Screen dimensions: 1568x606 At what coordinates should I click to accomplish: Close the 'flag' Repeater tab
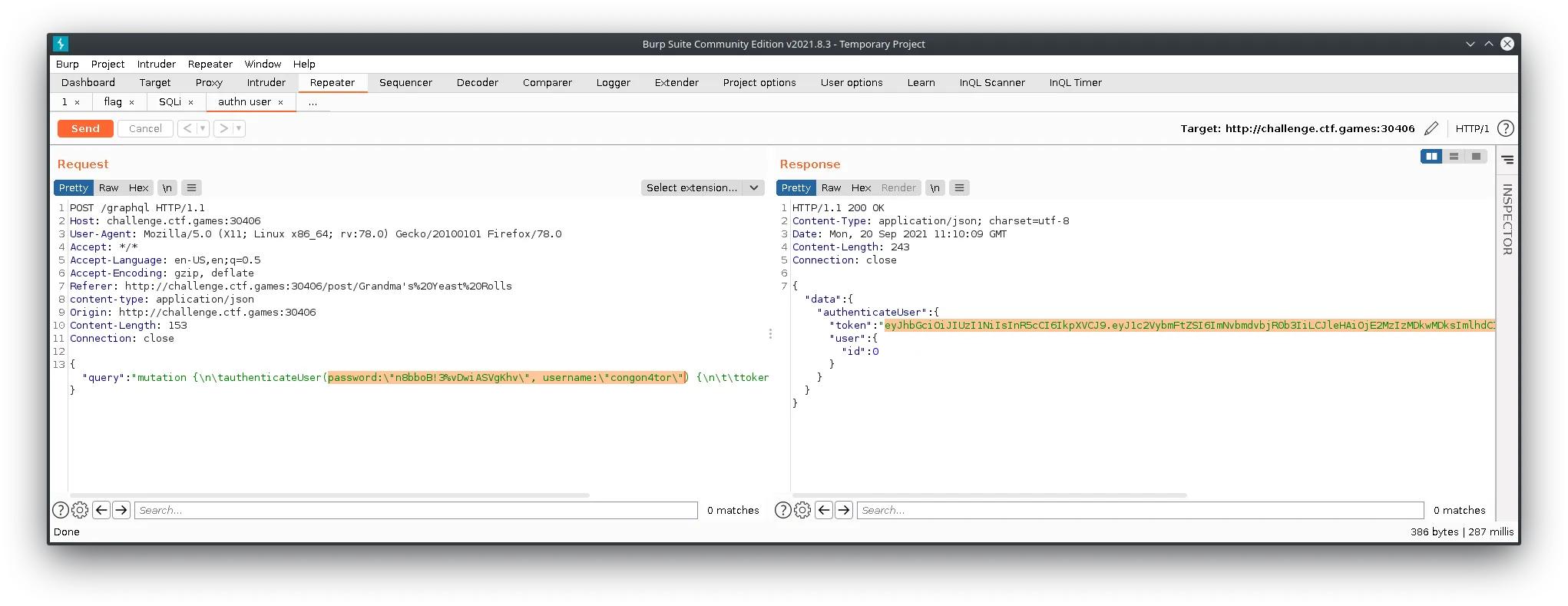(x=132, y=102)
